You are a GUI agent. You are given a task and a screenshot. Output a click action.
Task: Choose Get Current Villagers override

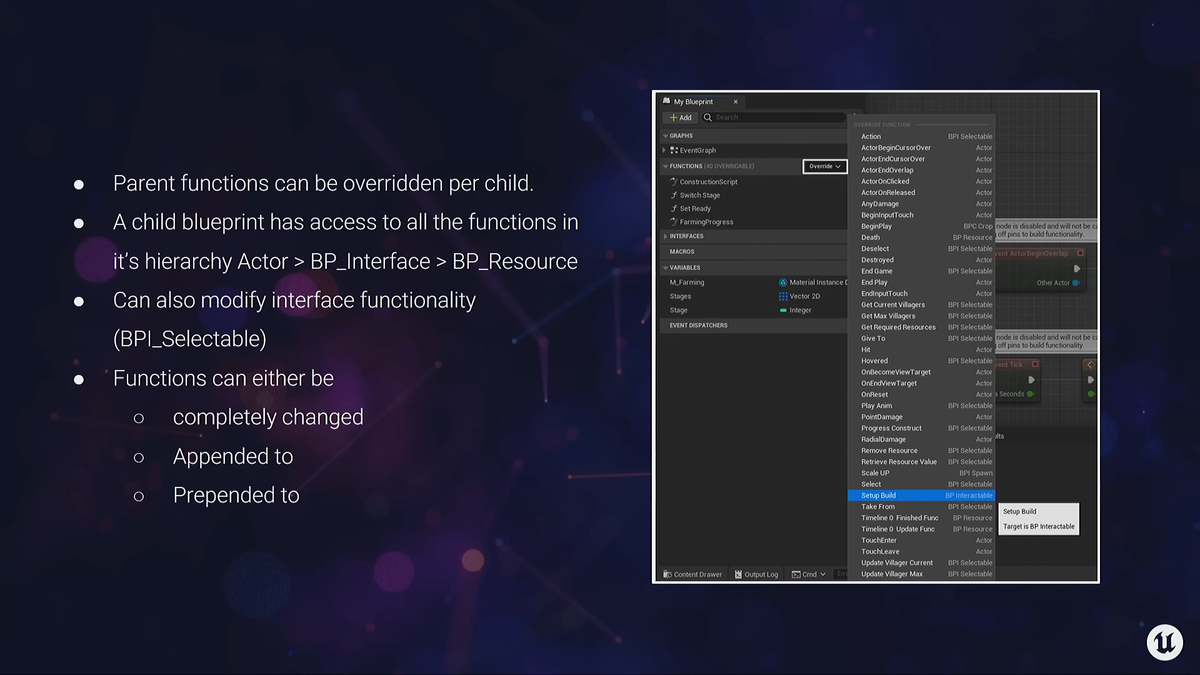[x=921, y=305]
